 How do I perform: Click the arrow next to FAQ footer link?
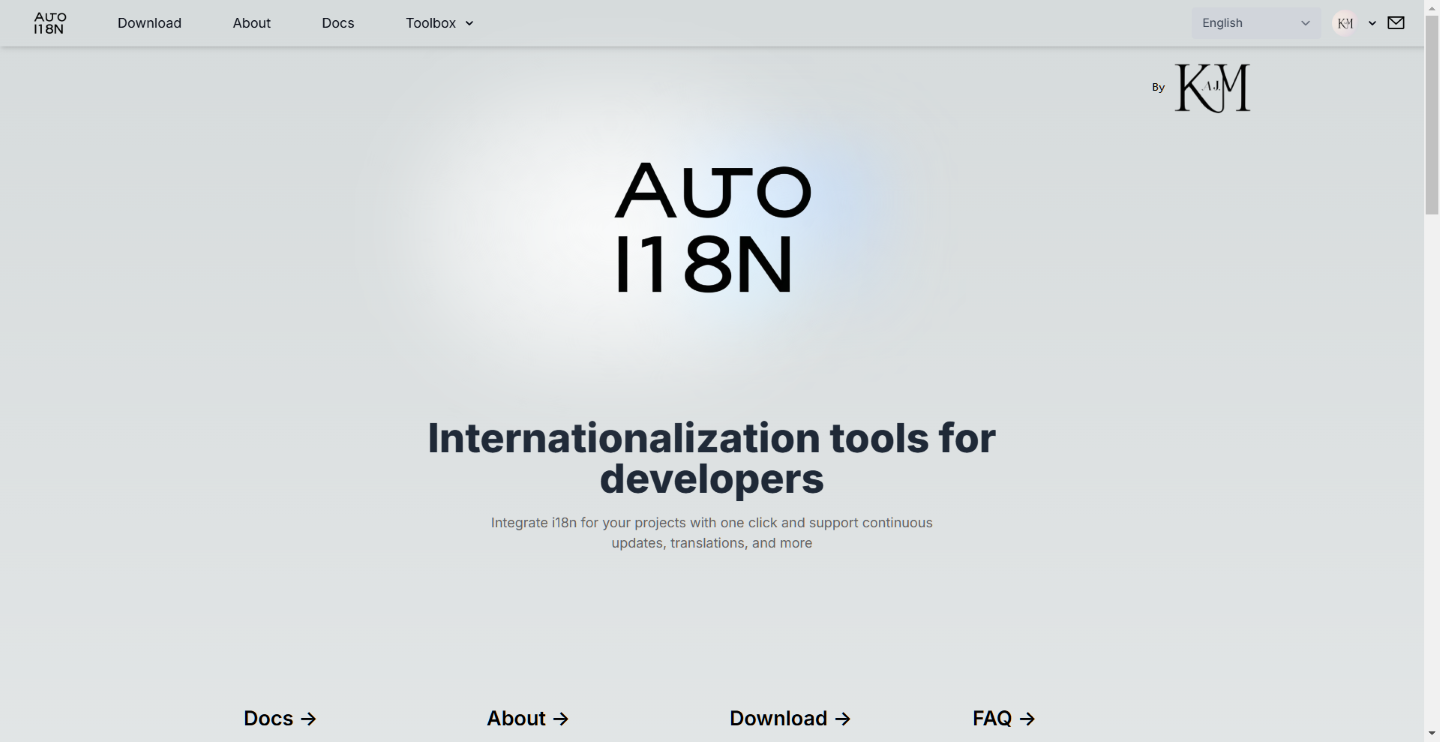click(x=1027, y=718)
